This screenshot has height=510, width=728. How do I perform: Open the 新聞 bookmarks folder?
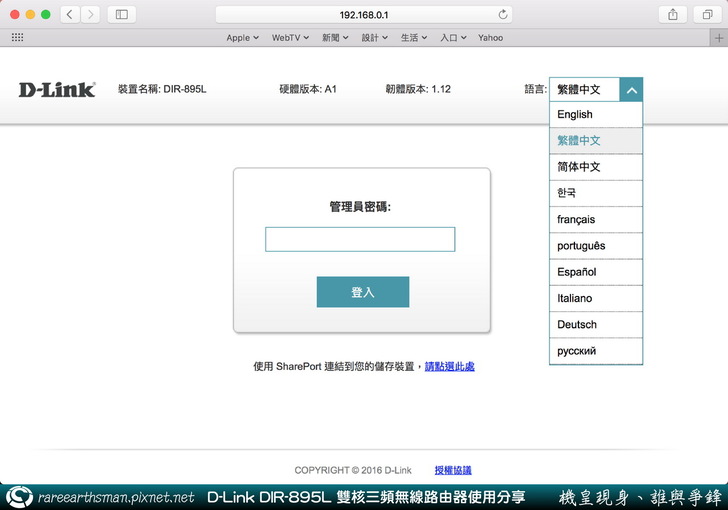pyautogui.click(x=335, y=38)
